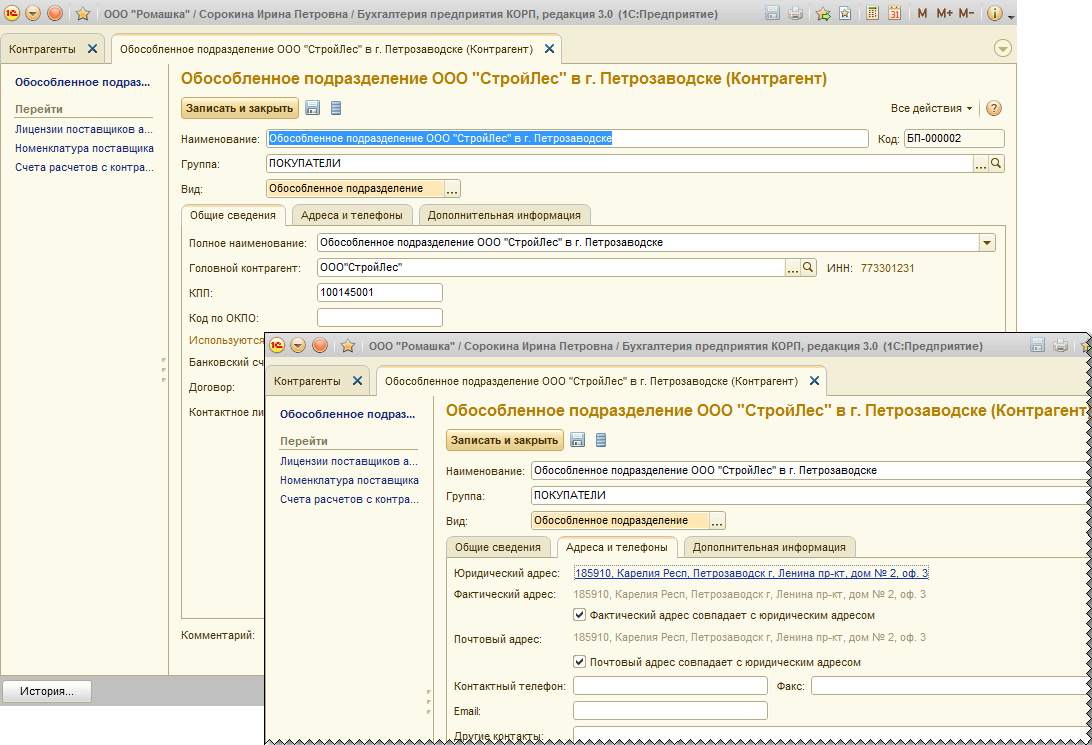Viewport: 1092px width, 745px height.
Task: Click the print icon in the top toolbar
Action: tap(795, 14)
